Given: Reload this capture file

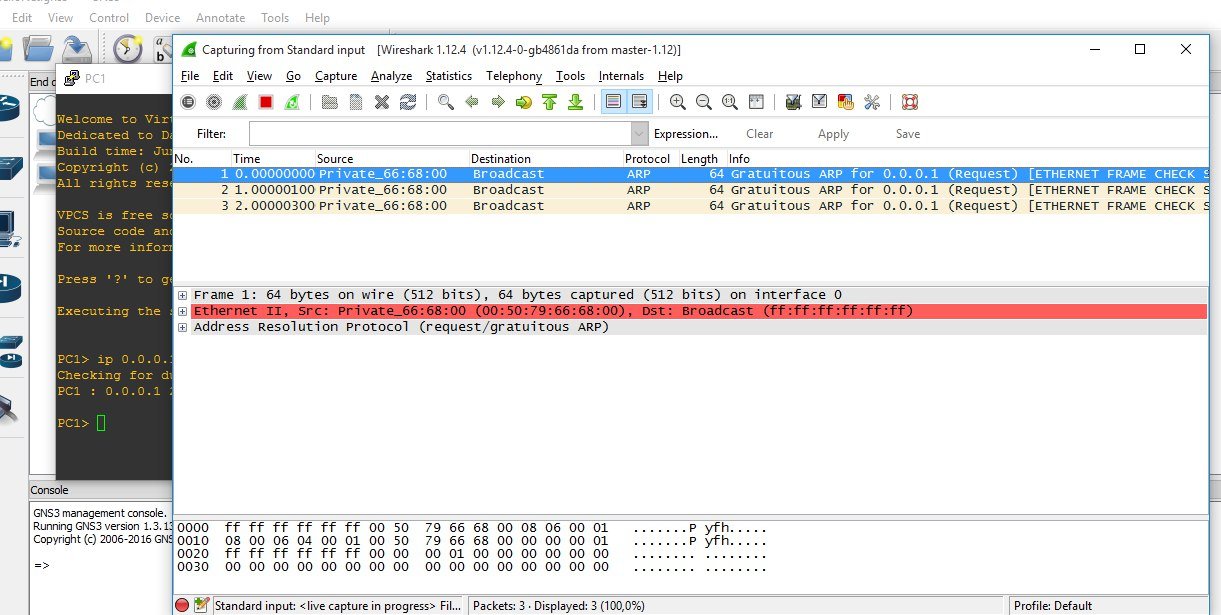Looking at the screenshot, I should (x=407, y=102).
